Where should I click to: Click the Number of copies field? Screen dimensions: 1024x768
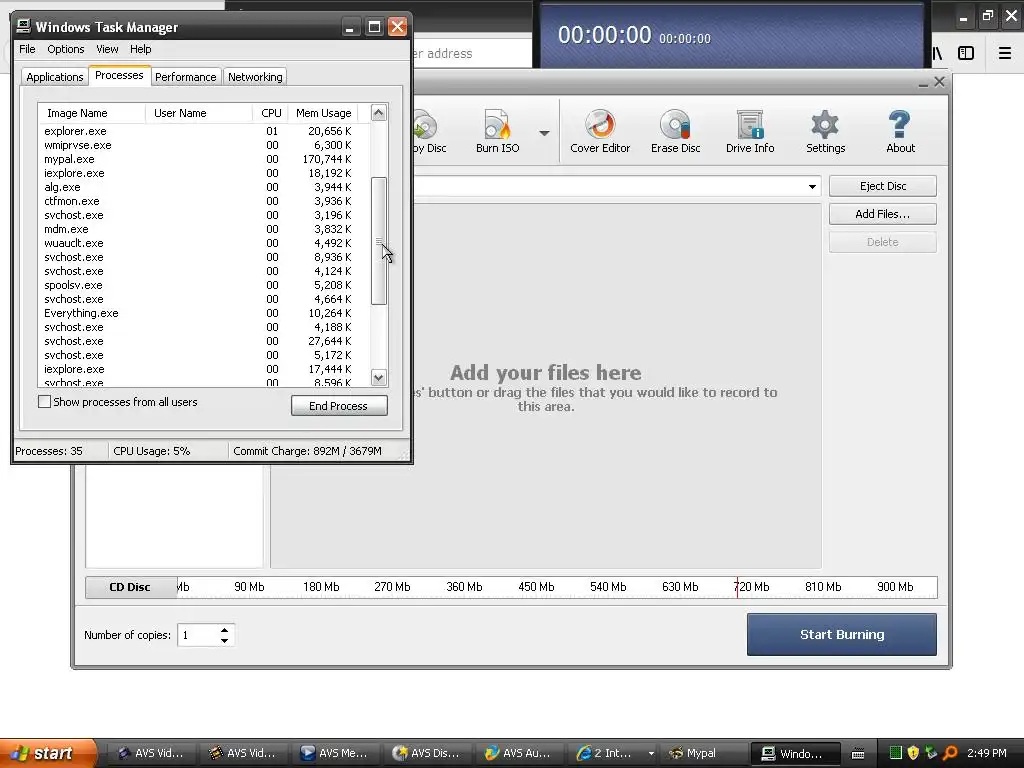[x=198, y=635]
